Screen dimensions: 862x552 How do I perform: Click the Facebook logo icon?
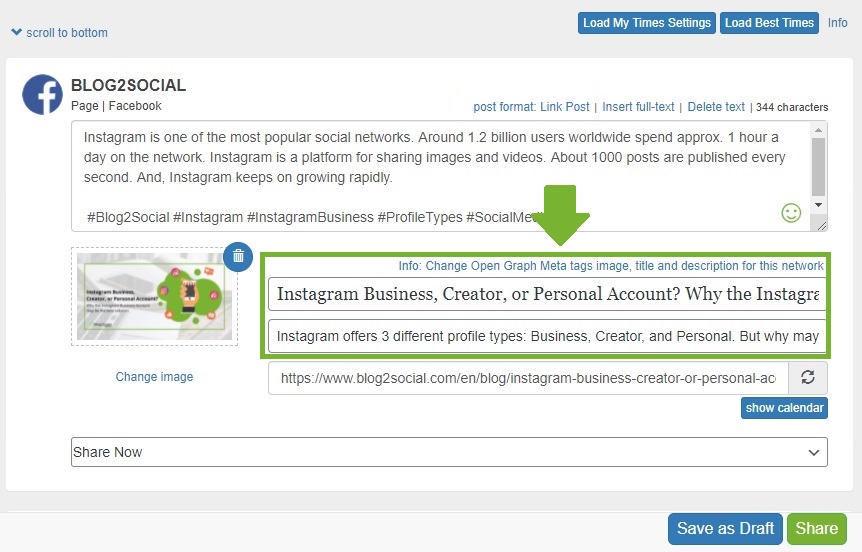coord(42,95)
